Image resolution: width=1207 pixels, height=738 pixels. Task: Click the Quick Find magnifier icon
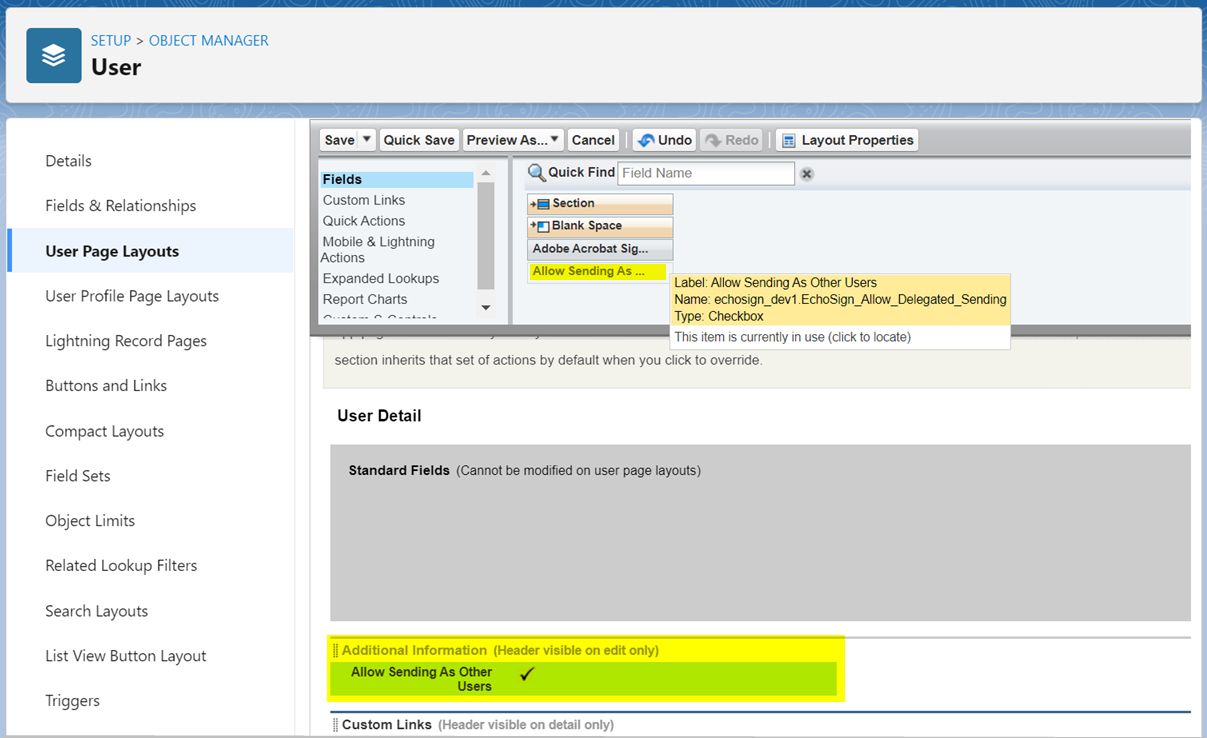[536, 173]
